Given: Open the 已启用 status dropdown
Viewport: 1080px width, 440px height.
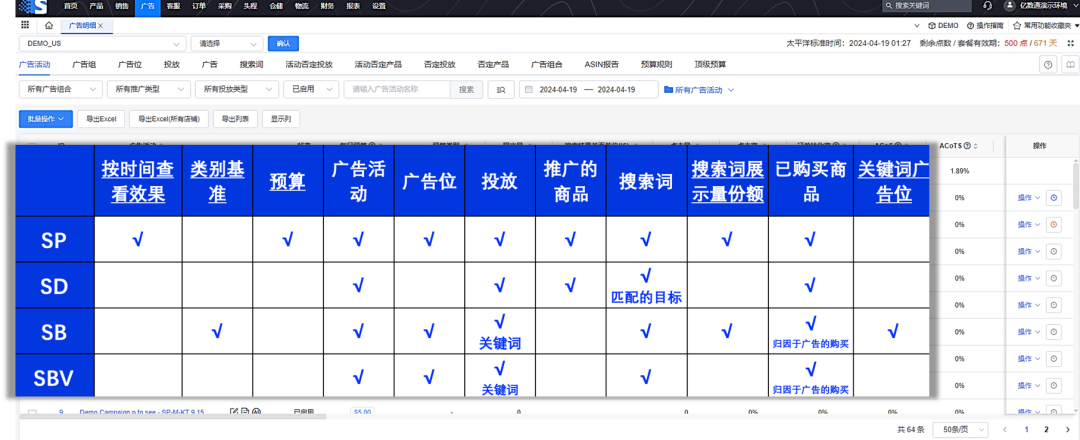Looking at the screenshot, I should pyautogui.click(x=311, y=90).
